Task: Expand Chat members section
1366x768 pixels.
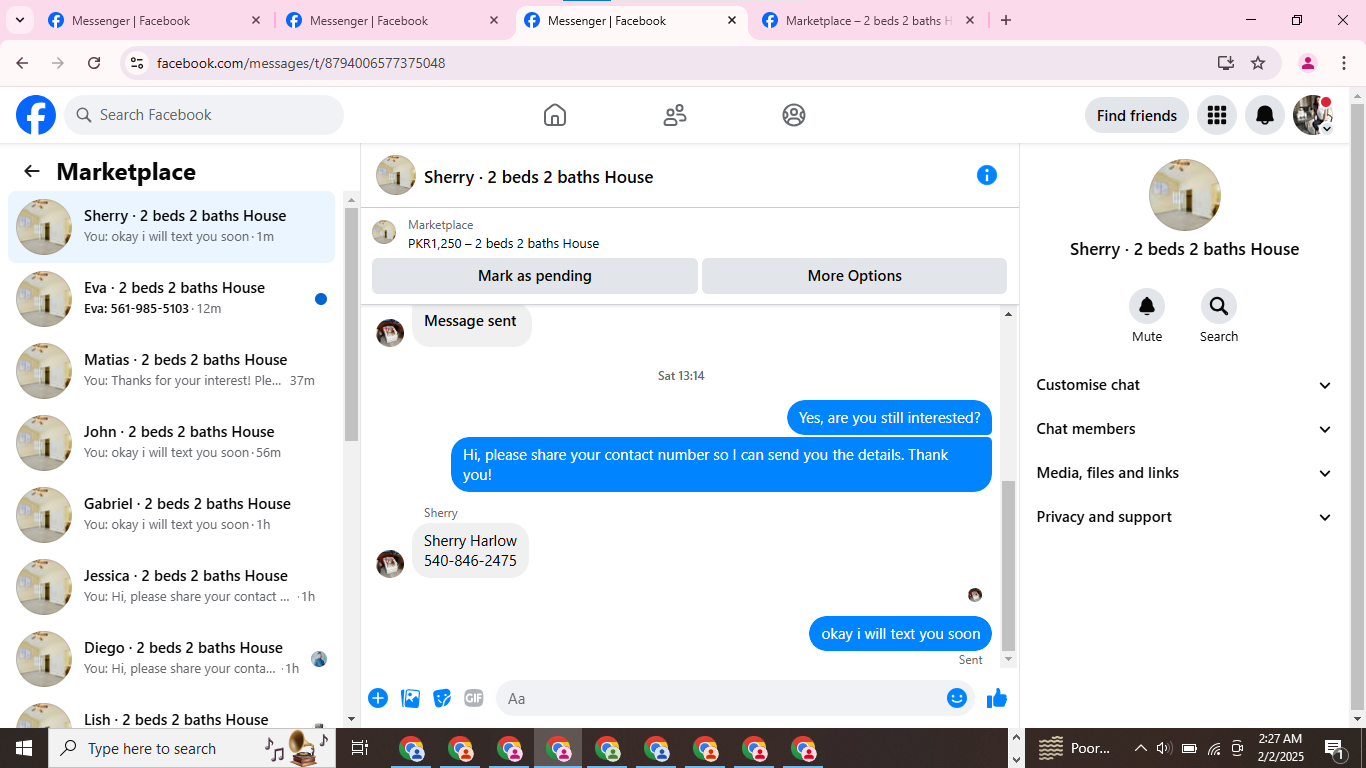Action: pyautogui.click(x=1185, y=429)
